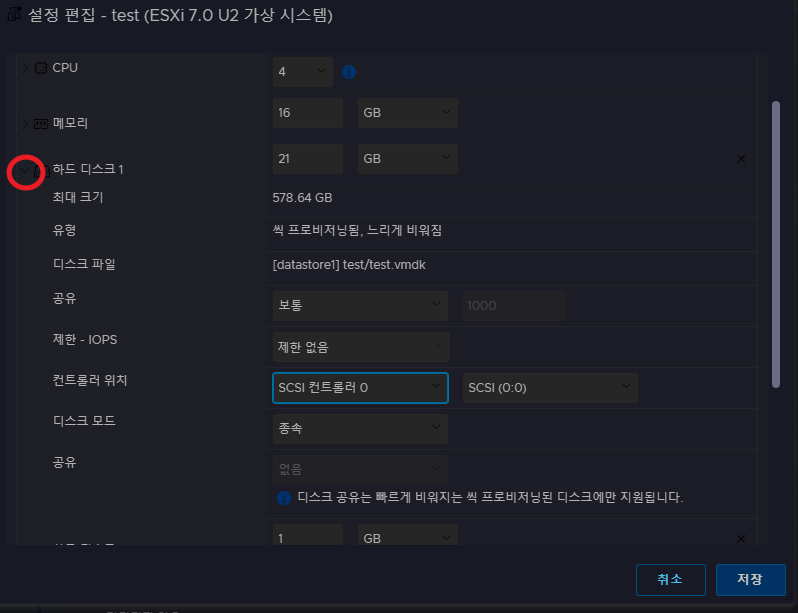The width and height of the screenshot is (798, 613).
Task: Click the CPU info icon
Action: (349, 72)
